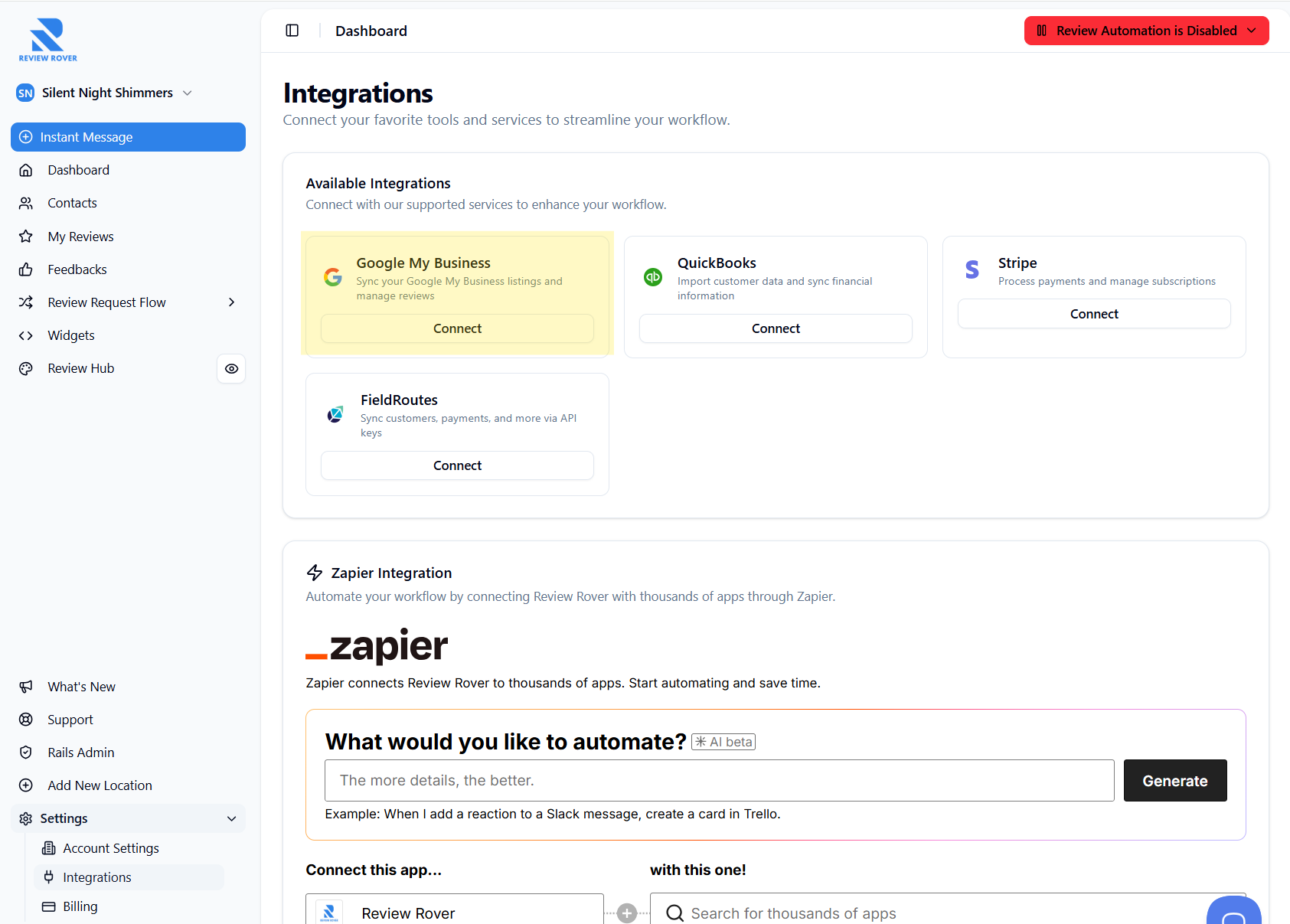
Task: Open Feedbacks page
Action: 77,269
